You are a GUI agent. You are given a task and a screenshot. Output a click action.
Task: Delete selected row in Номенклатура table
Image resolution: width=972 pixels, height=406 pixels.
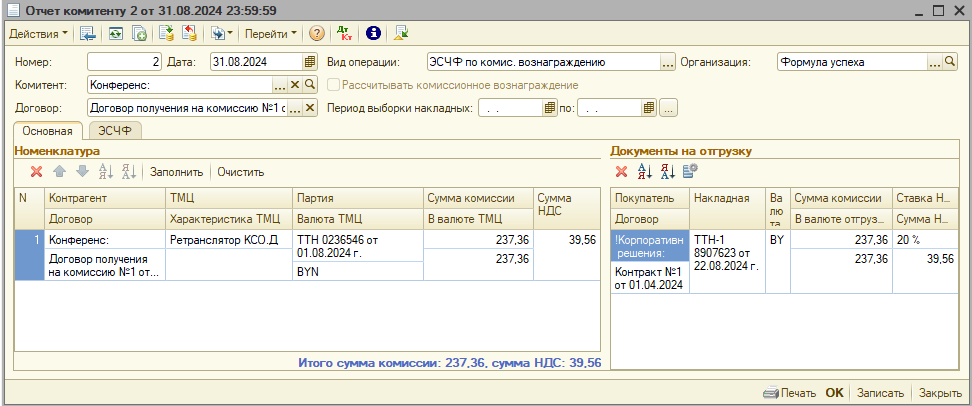pyautogui.click(x=37, y=172)
